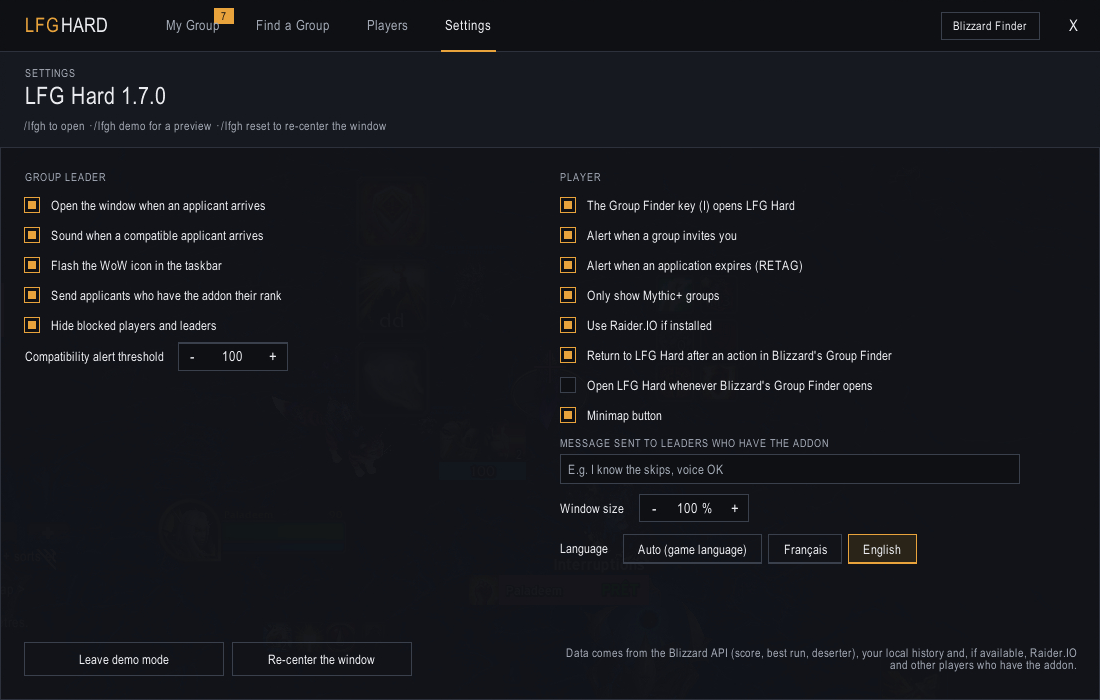
Task: Increase the compatibility alert threshold
Action: click(273, 357)
